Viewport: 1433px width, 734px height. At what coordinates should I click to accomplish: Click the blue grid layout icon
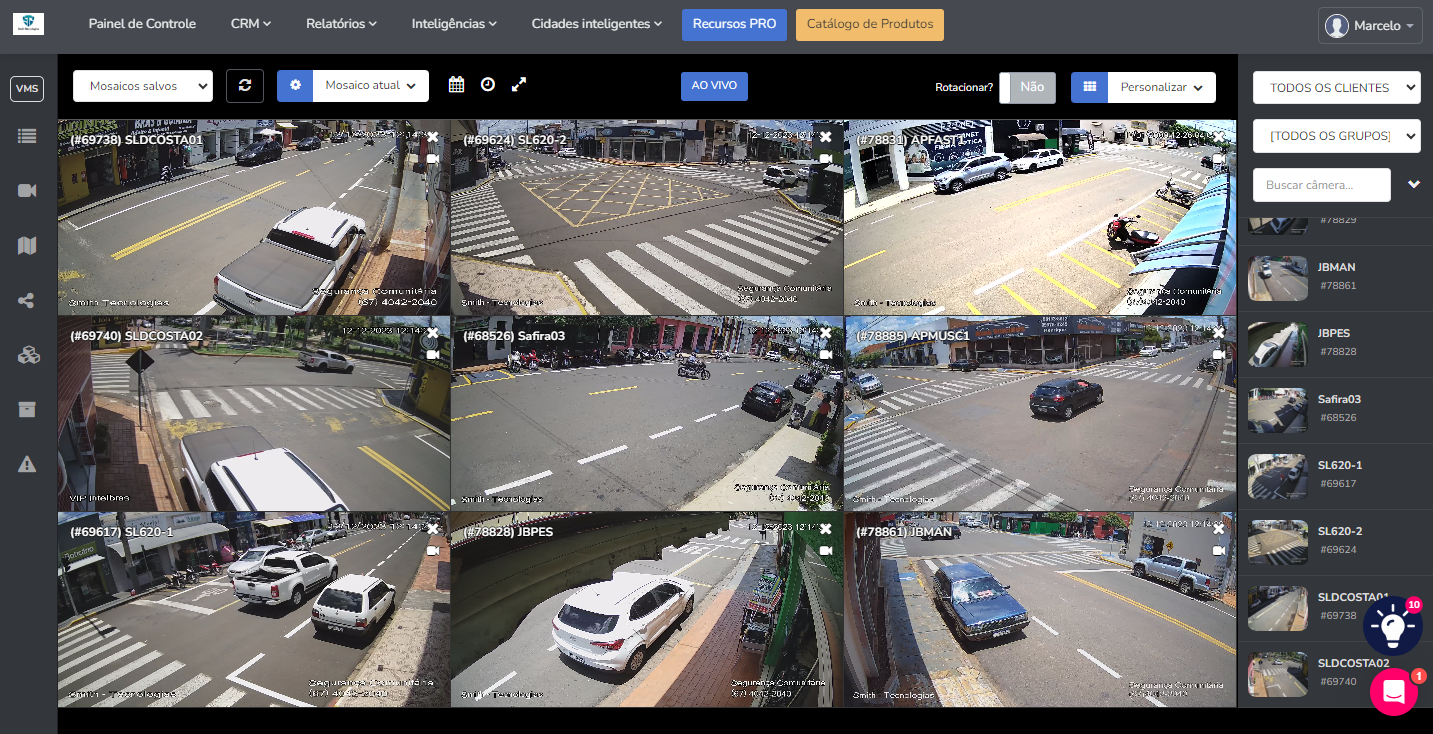1089,87
